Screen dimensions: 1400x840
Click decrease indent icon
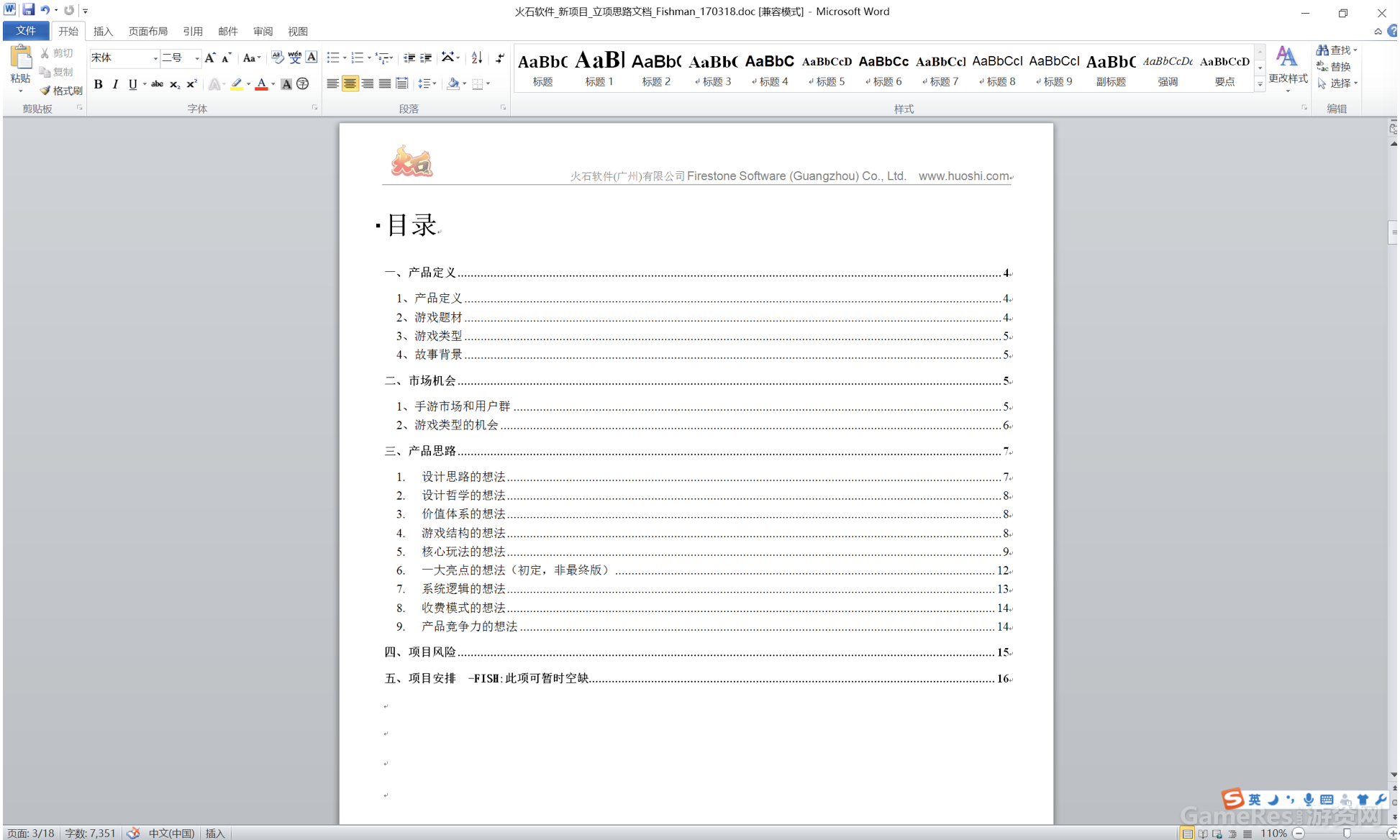pyautogui.click(x=409, y=58)
